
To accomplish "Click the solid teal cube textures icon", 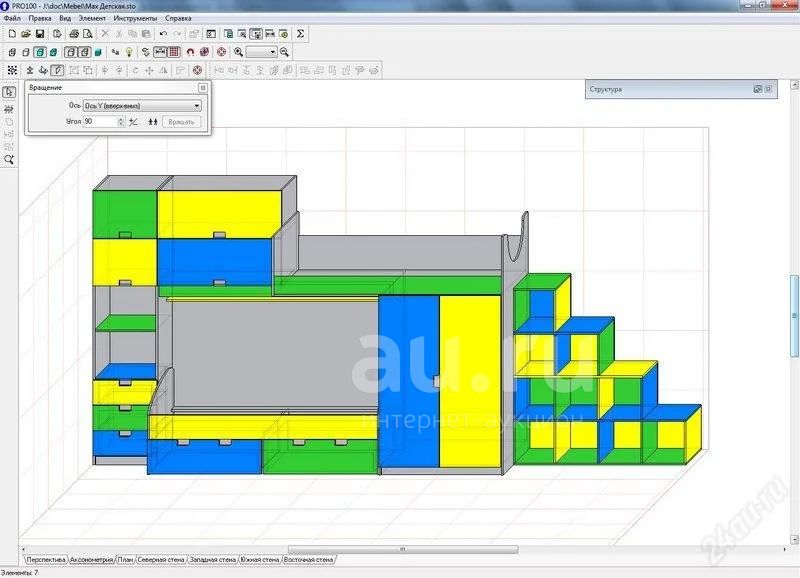I will [98, 52].
